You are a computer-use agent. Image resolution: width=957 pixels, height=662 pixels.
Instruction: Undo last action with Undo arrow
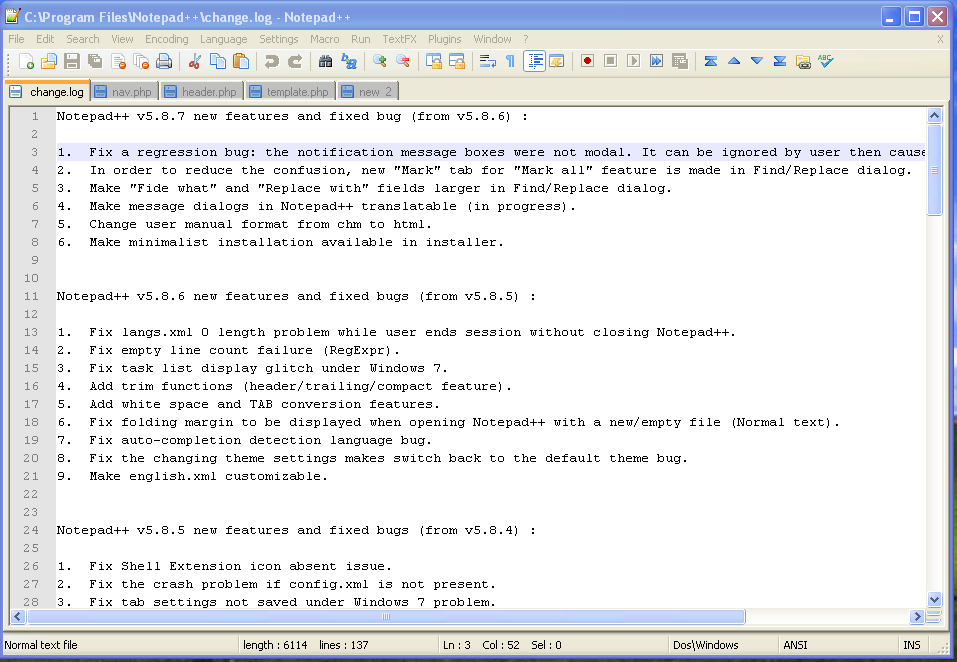272,61
